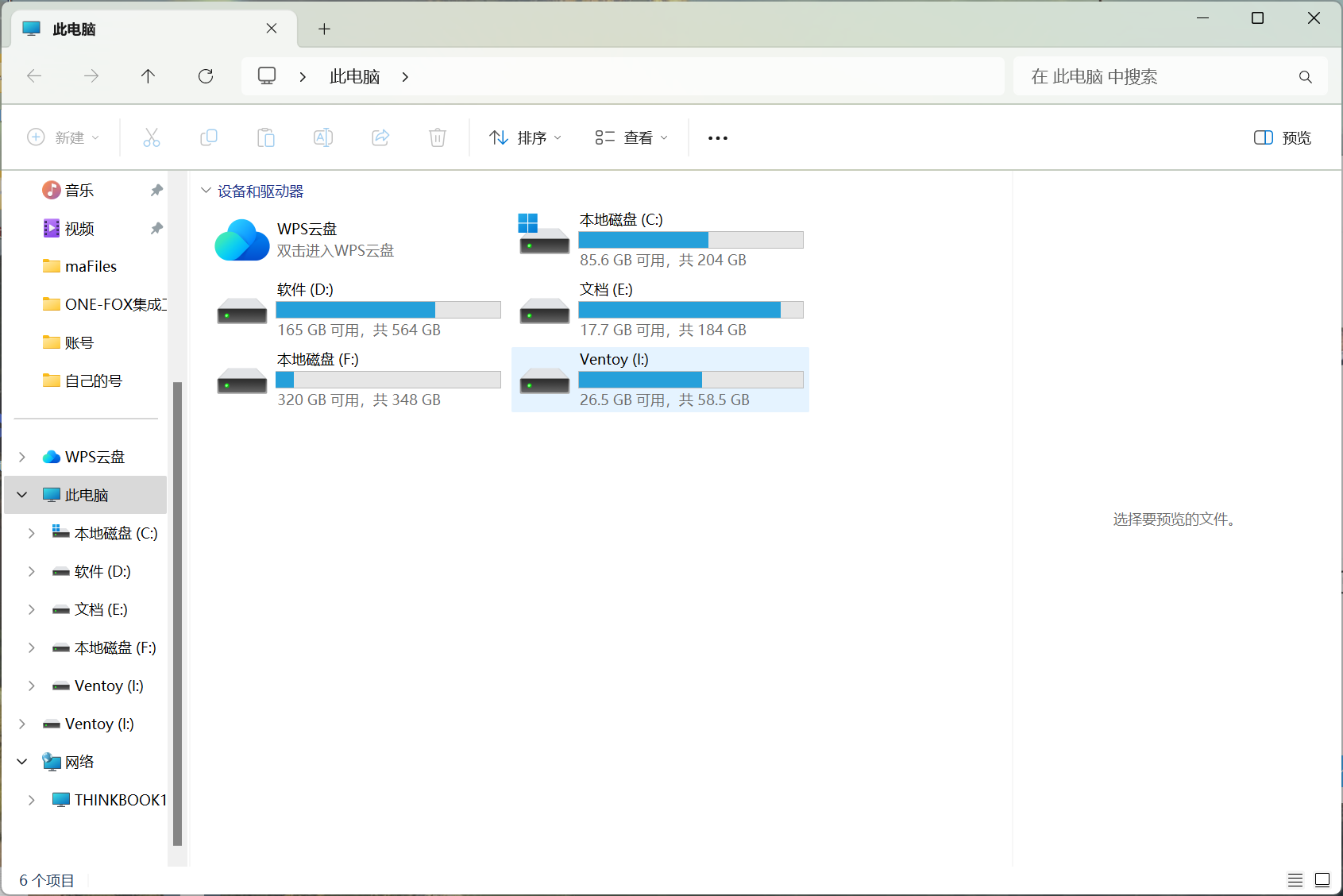Click the rename icon in toolbar
Image resolution: width=1343 pixels, height=896 pixels.
pos(323,138)
